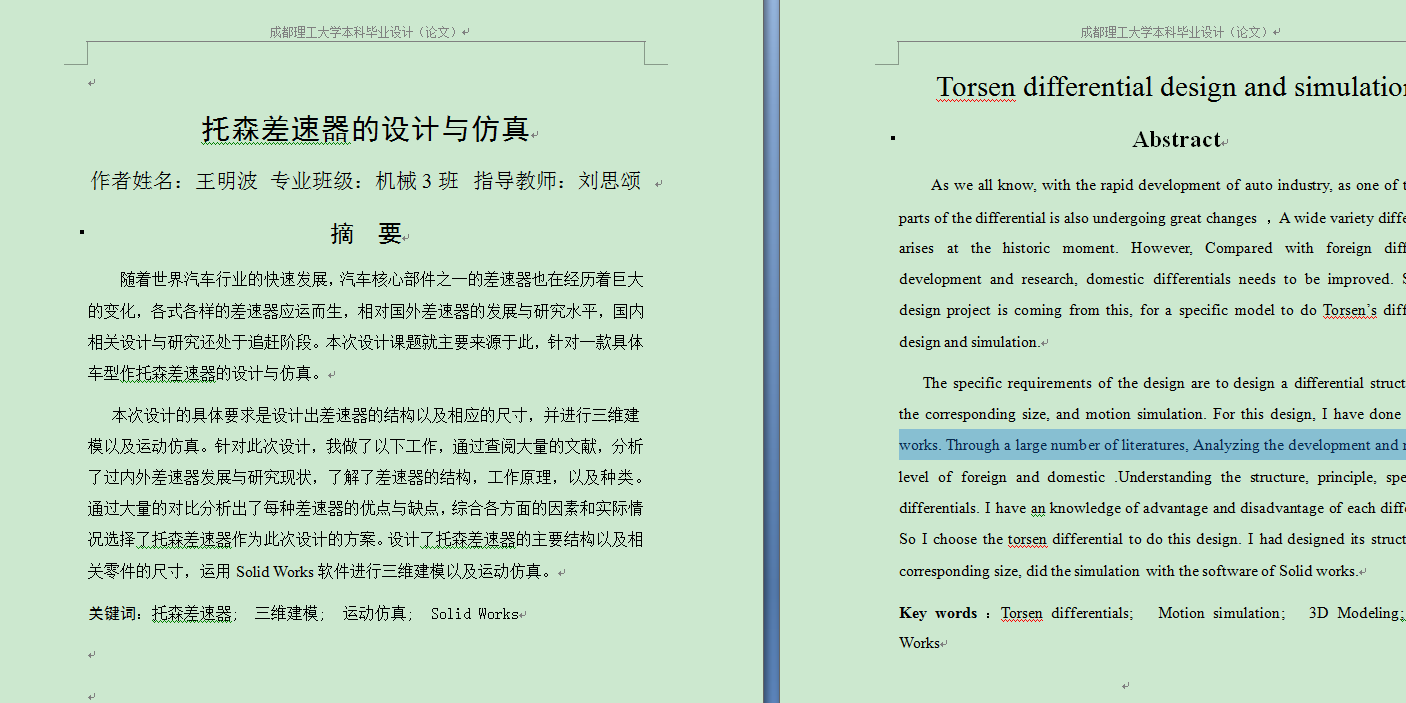Click the 关键词 label
The image size is (1406, 703).
[116, 613]
